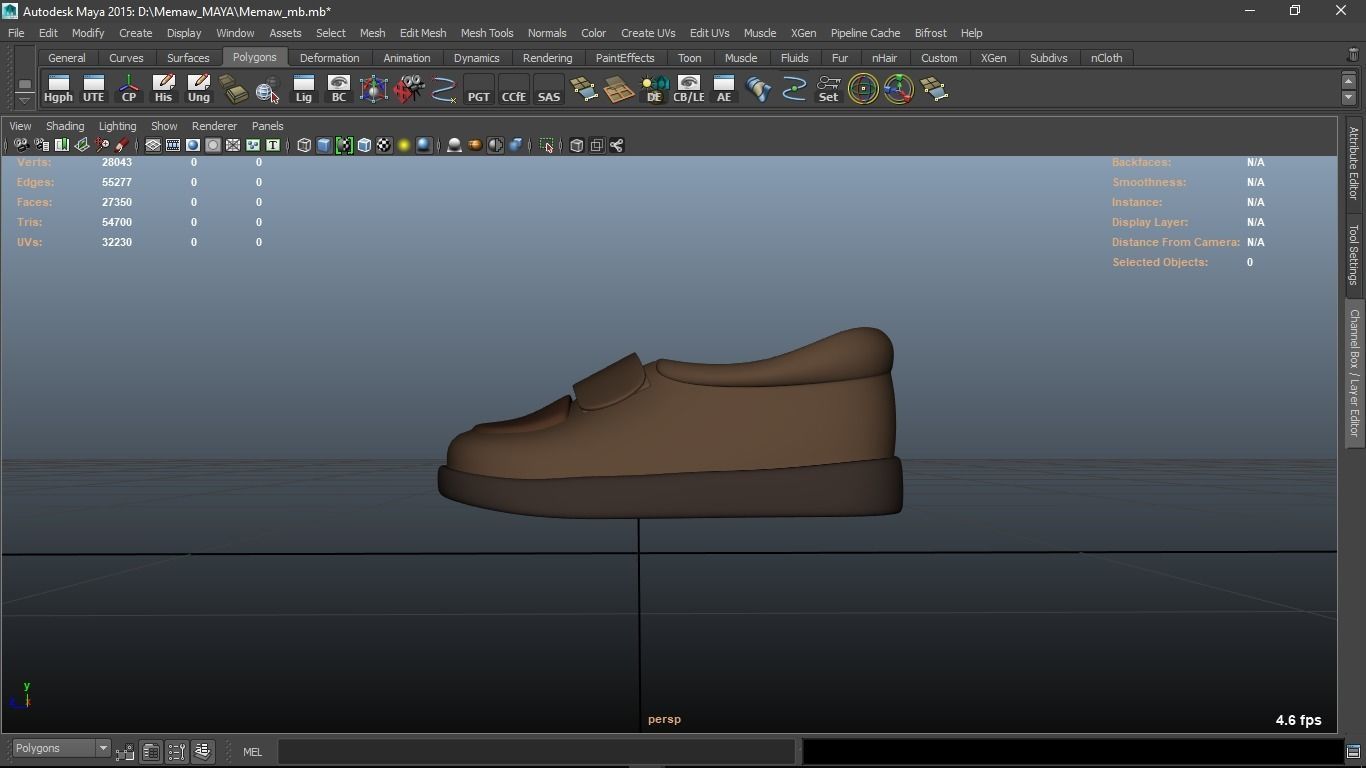
Task: Open the Channel Box / Layer Editor side tab
Action: (x=1354, y=372)
